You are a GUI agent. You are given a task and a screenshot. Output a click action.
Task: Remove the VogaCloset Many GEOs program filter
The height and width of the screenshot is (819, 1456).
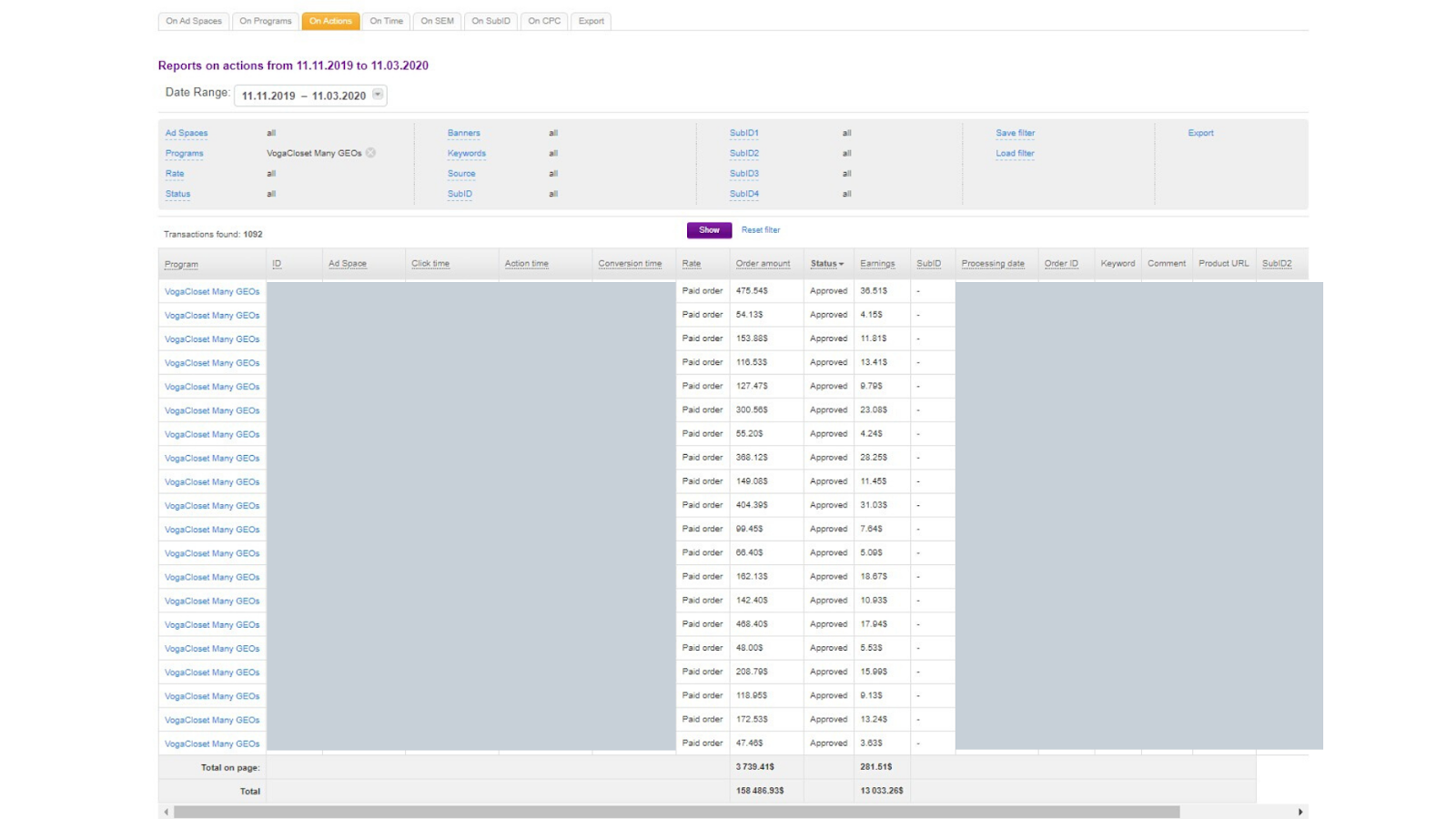coord(370,153)
